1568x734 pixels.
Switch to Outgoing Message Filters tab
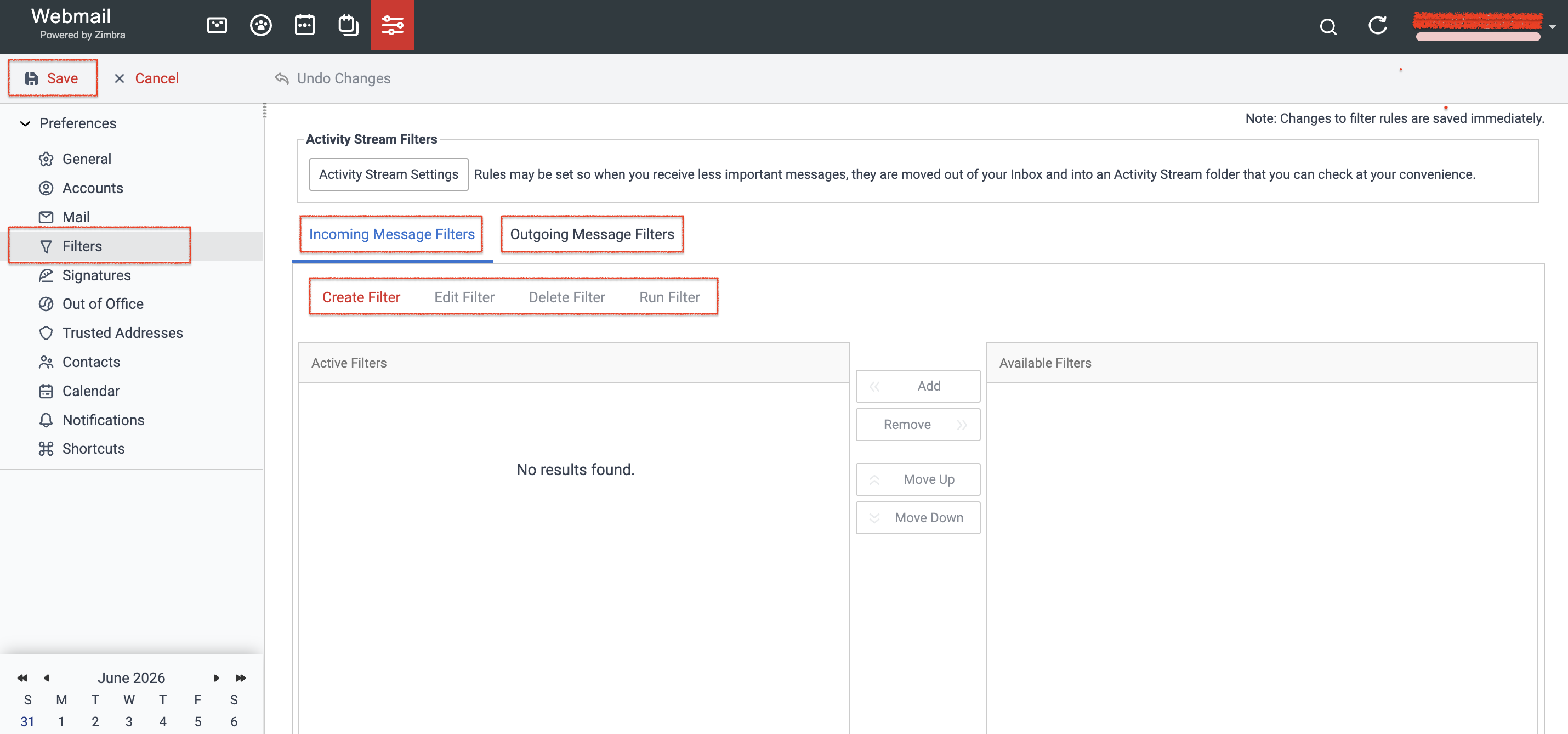coord(592,234)
